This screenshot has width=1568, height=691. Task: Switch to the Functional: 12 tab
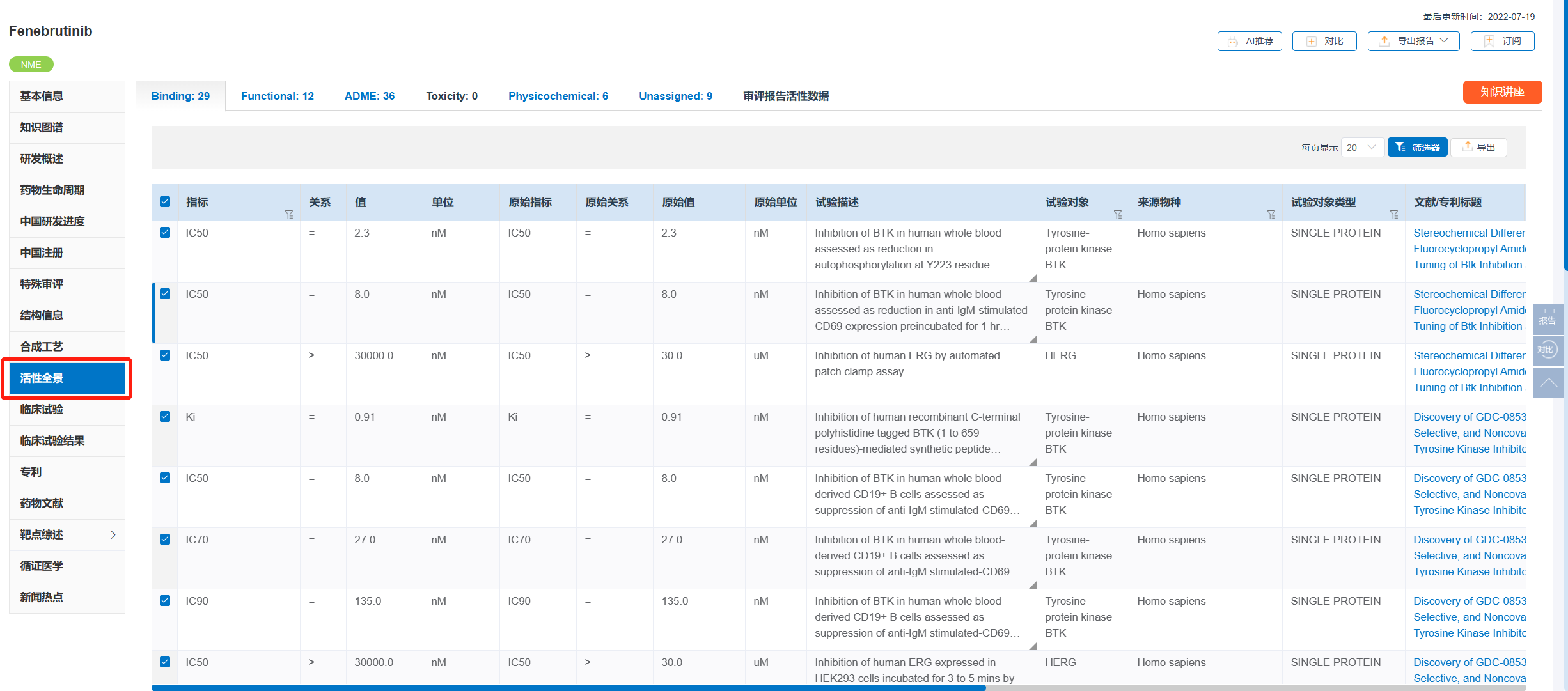coord(278,96)
